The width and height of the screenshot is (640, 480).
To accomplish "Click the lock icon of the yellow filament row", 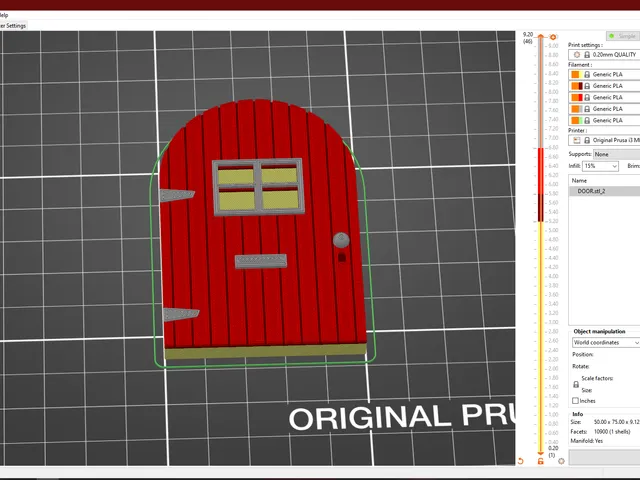I will [587, 74].
